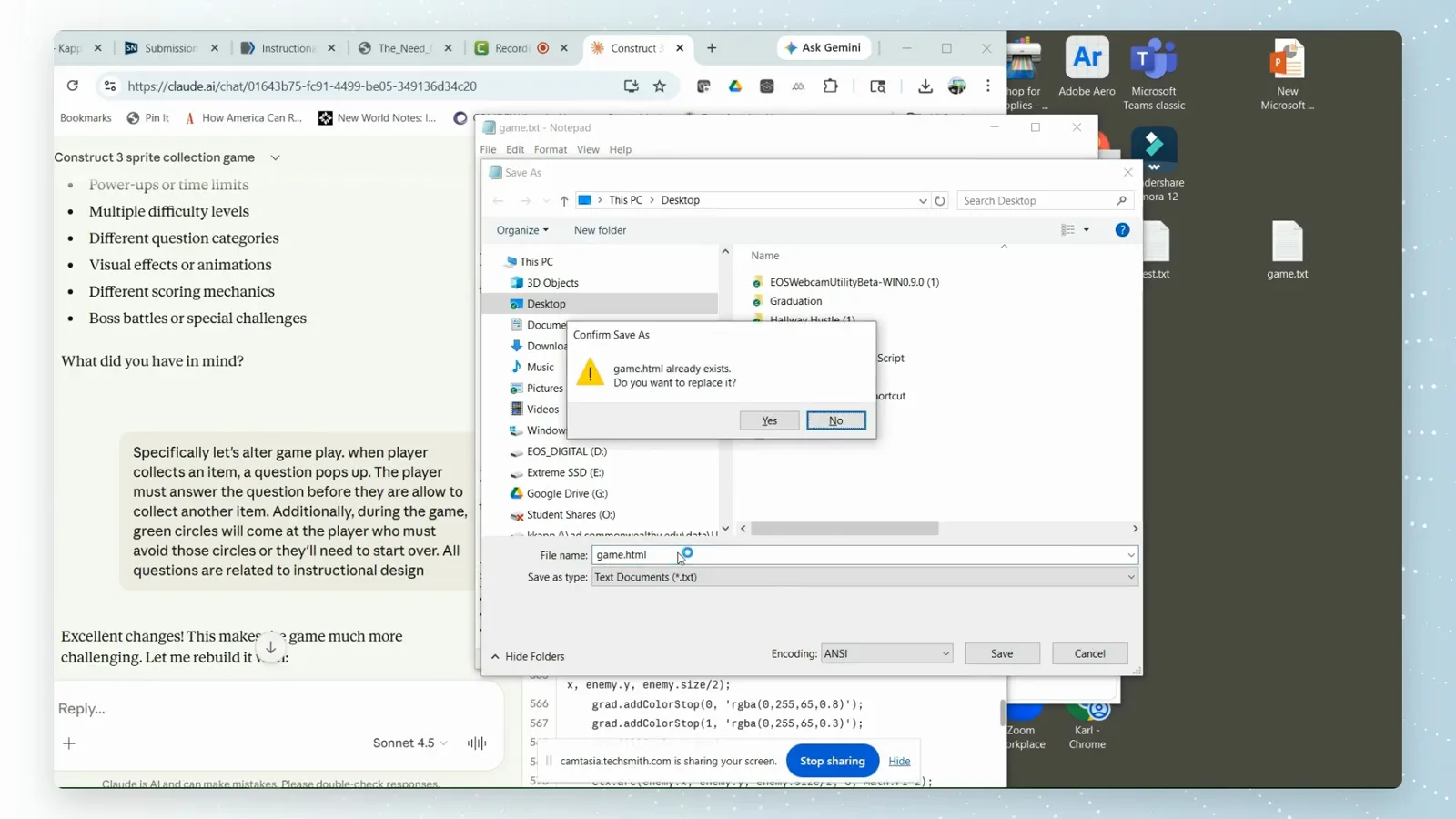The height and width of the screenshot is (819, 1456).
Task: Expand Construct 3 sprite collection game title menu
Action: click(x=275, y=157)
